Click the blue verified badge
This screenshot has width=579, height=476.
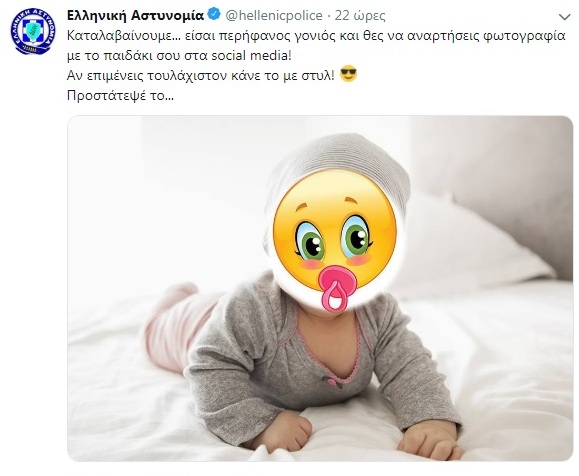(x=214, y=15)
